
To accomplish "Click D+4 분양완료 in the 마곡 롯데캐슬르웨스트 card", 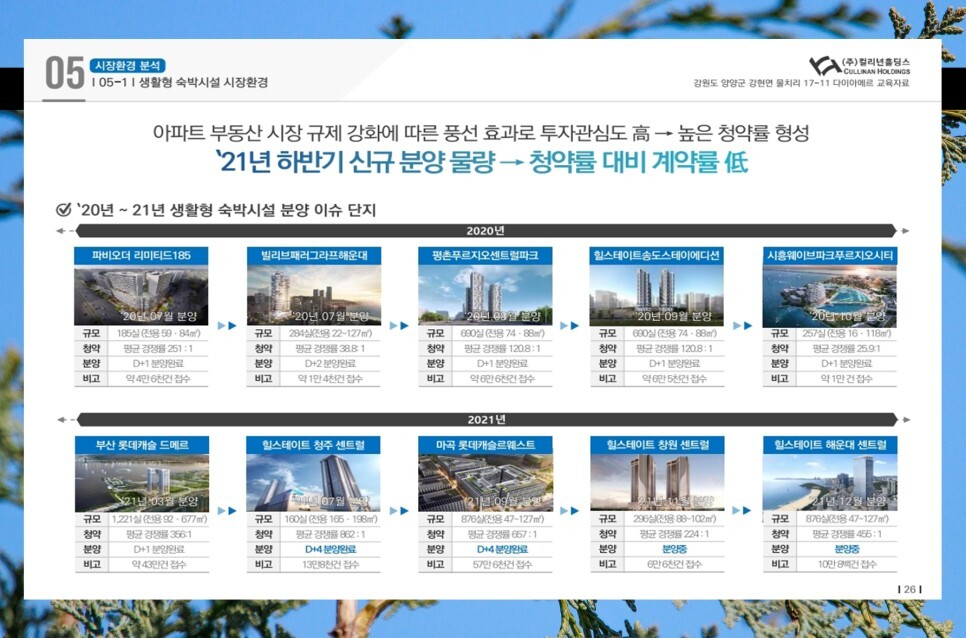I will click(x=502, y=549).
